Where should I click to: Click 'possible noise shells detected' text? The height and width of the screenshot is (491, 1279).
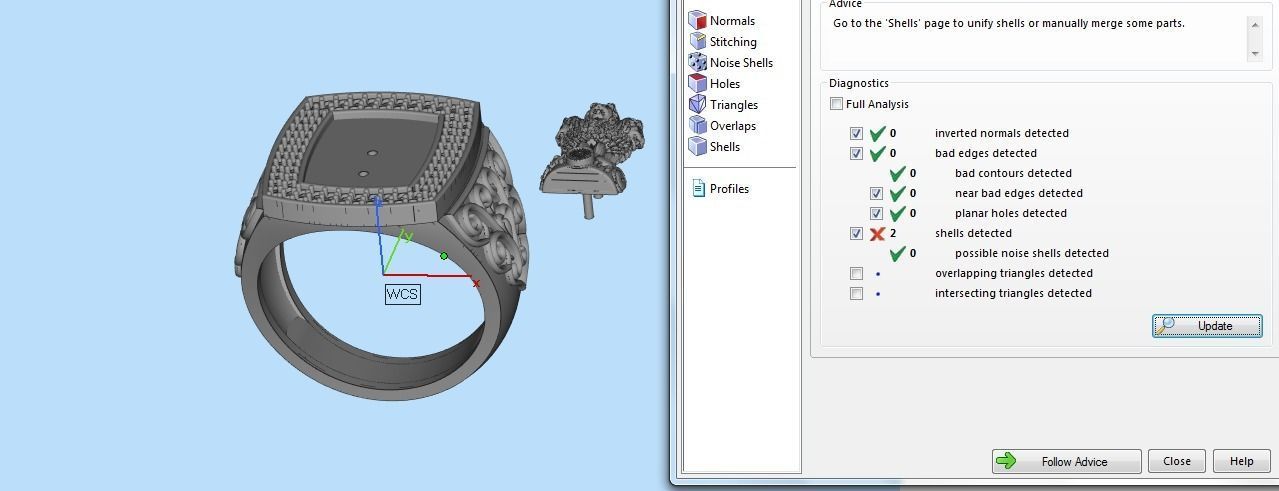(x=1032, y=253)
